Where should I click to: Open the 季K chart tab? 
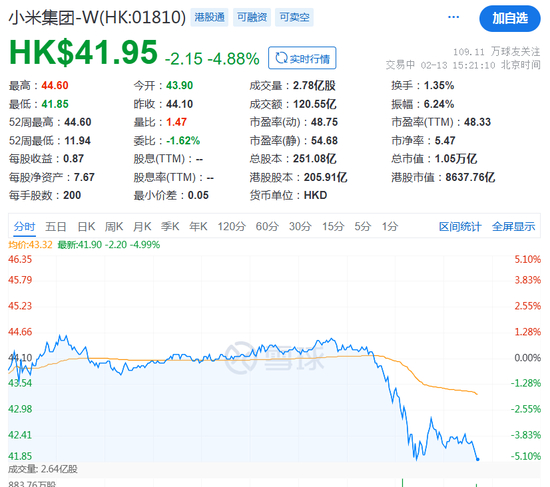[x=170, y=226]
